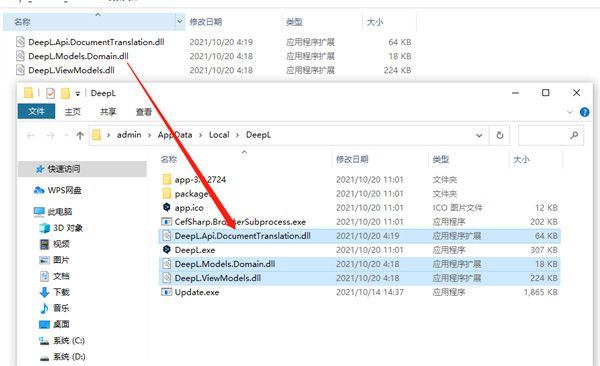The height and width of the screenshot is (366, 600).
Task: Select CefSharp.BrowserSubprocess.exe file name
Action: tap(240, 222)
